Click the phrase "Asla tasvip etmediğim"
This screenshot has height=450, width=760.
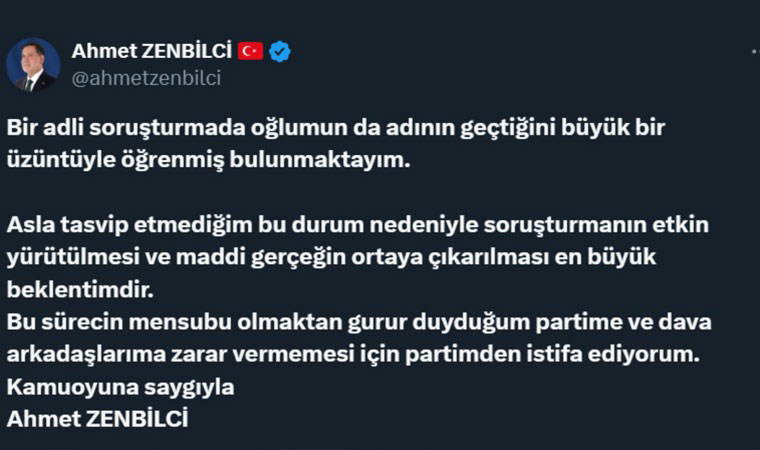coord(104,223)
